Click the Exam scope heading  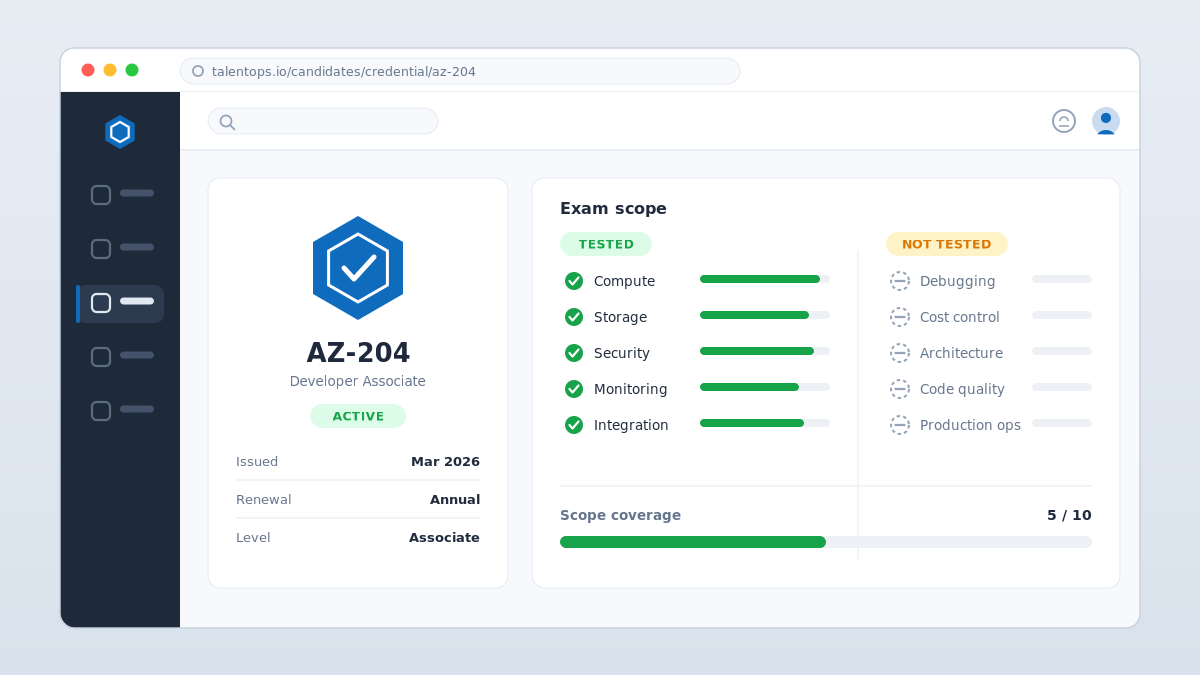(x=613, y=209)
